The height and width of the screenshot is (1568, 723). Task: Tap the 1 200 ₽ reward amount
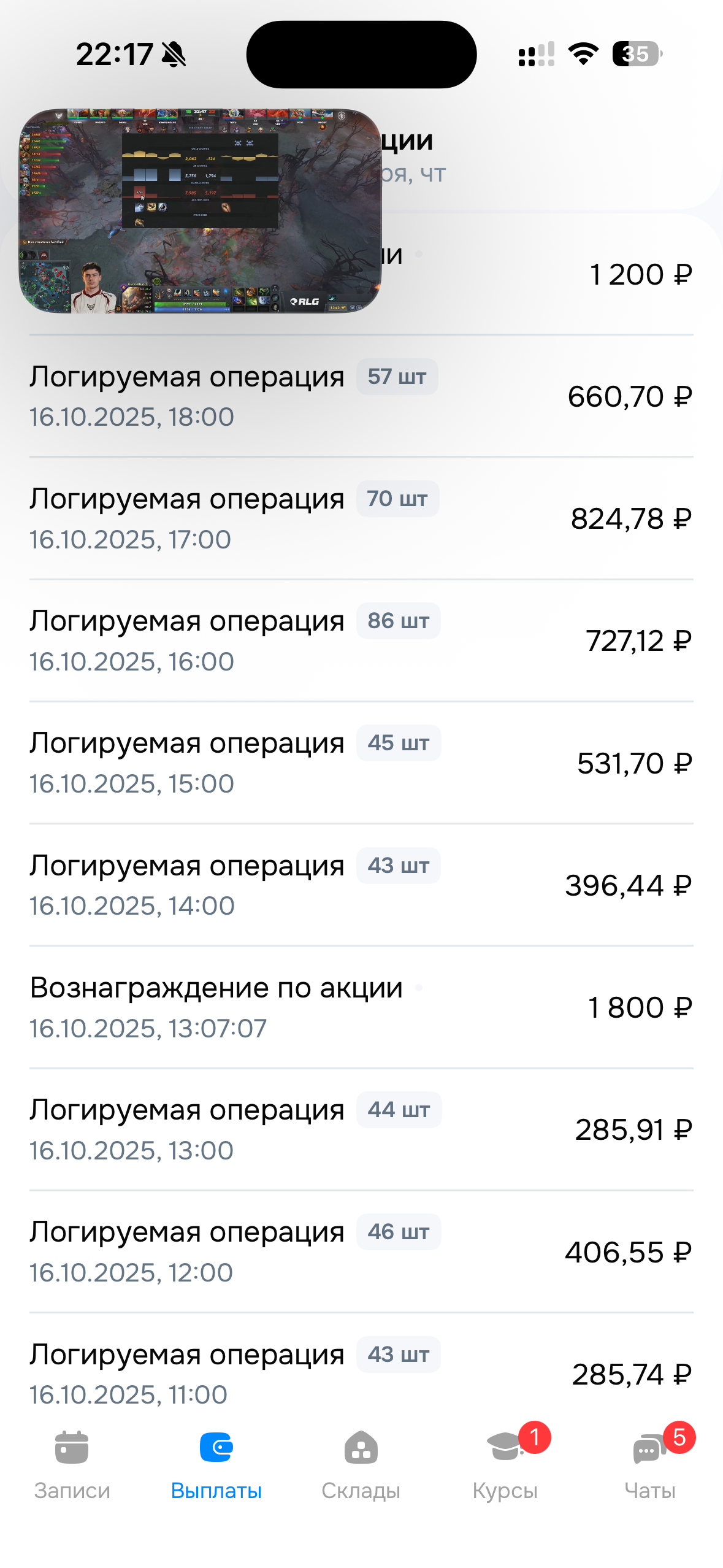(640, 274)
